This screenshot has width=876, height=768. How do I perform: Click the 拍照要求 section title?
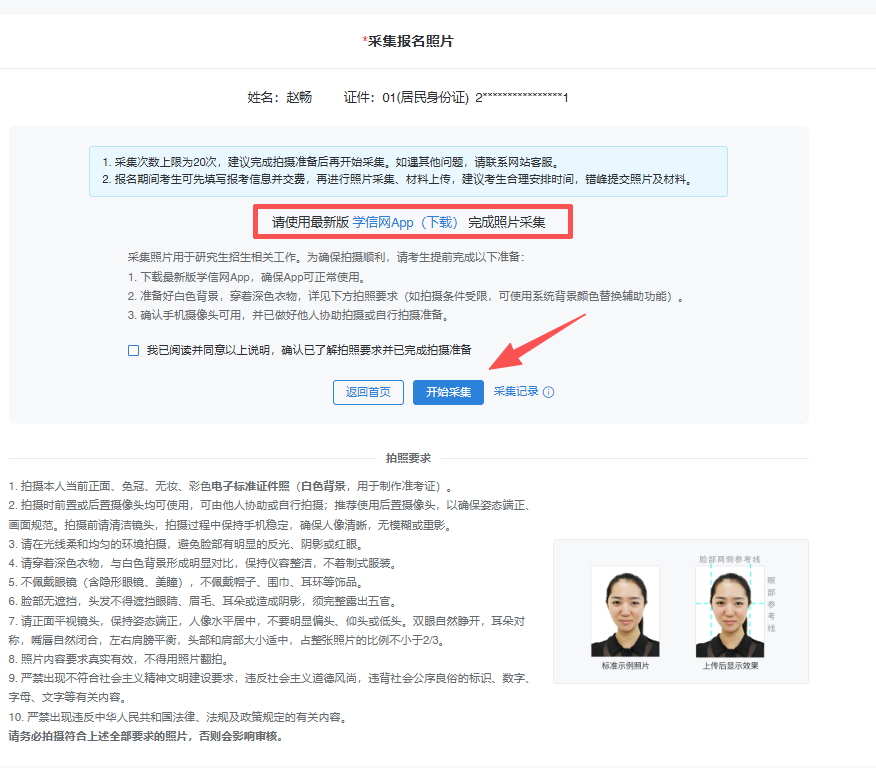[408, 458]
